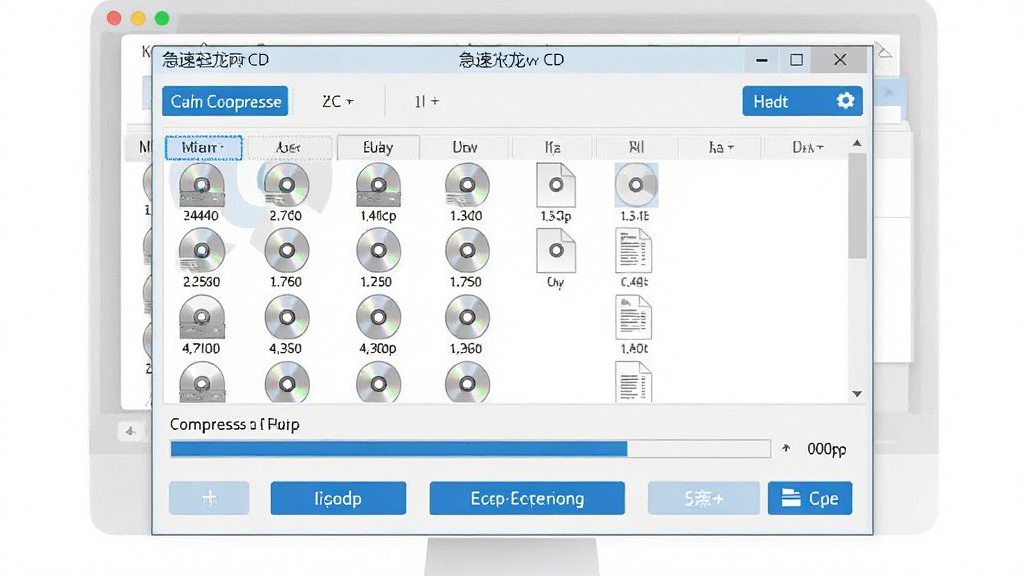Click the file list scroll-down arrow

tap(857, 394)
